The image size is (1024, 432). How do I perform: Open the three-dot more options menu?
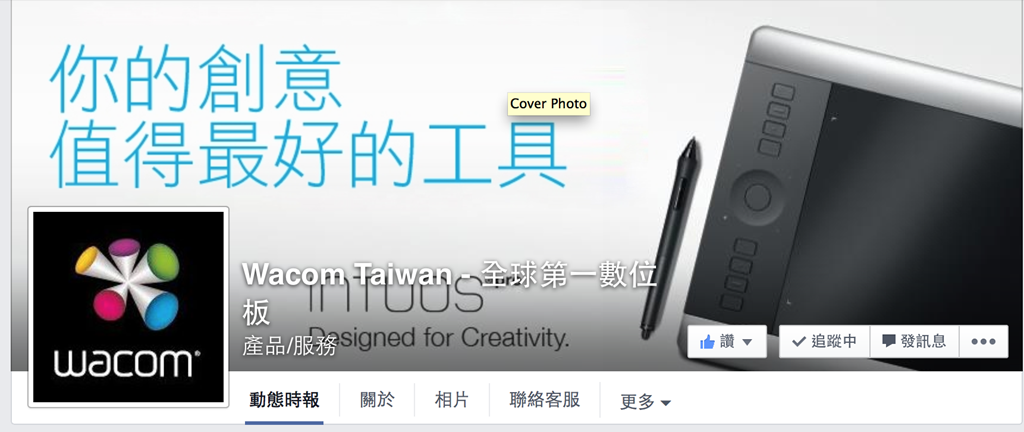coord(983,341)
